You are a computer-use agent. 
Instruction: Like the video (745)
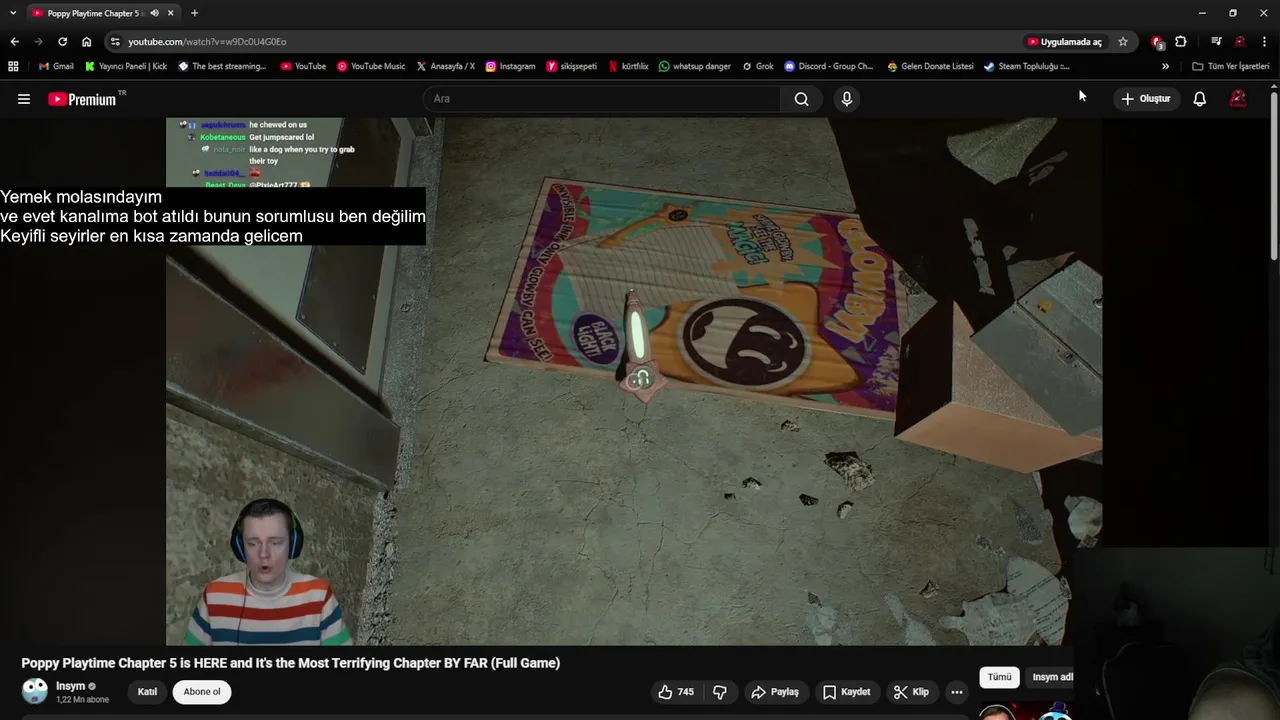click(676, 692)
